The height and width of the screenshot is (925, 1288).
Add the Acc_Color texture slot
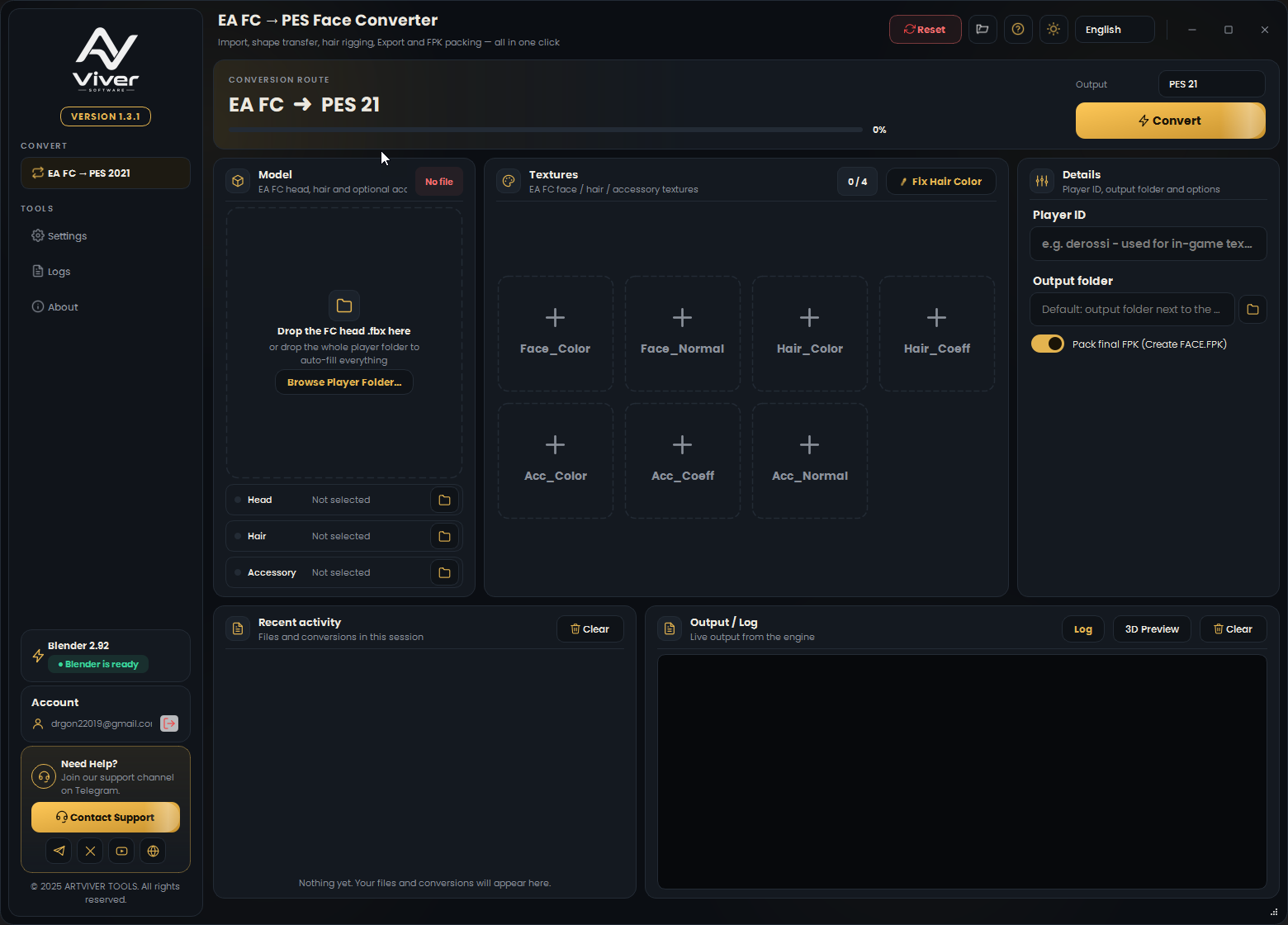556,461
